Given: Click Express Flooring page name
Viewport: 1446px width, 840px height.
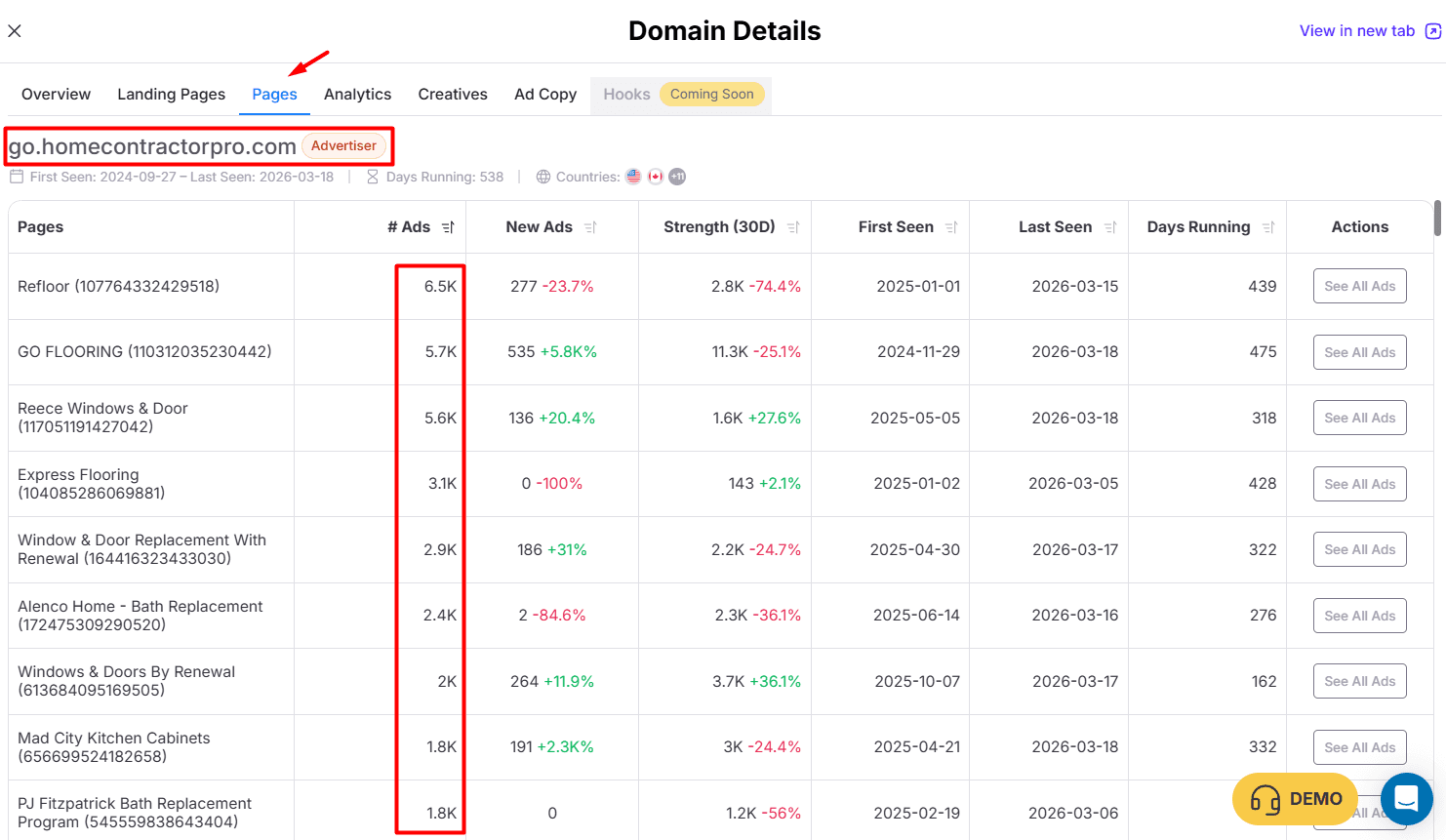Looking at the screenshot, I should 91,484.
